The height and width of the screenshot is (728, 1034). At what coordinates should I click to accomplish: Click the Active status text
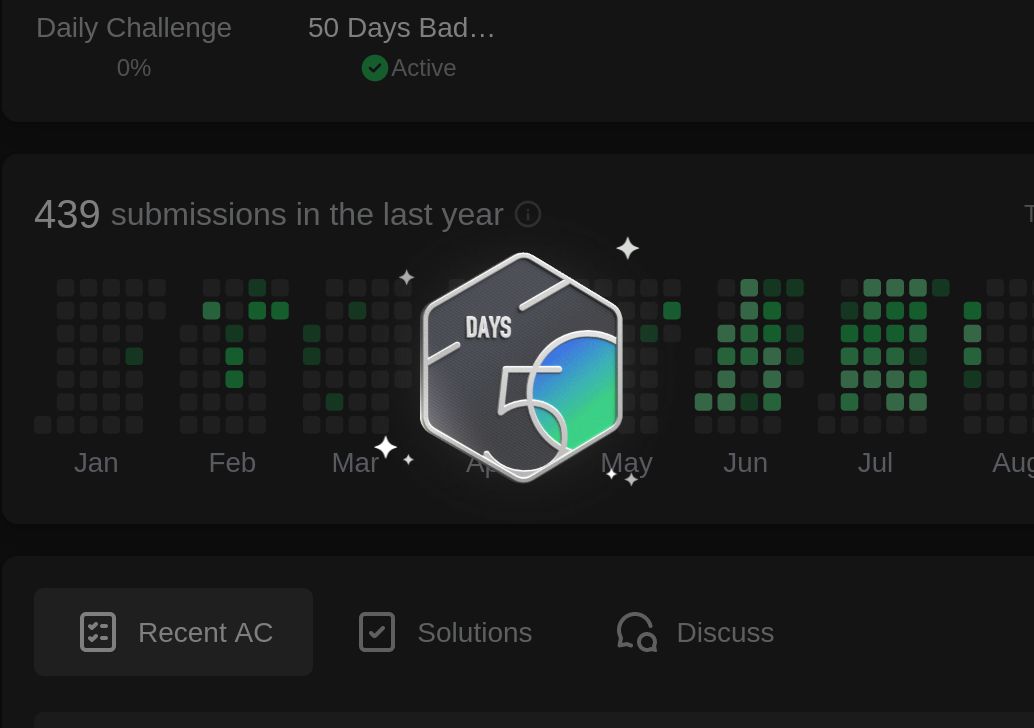423,68
